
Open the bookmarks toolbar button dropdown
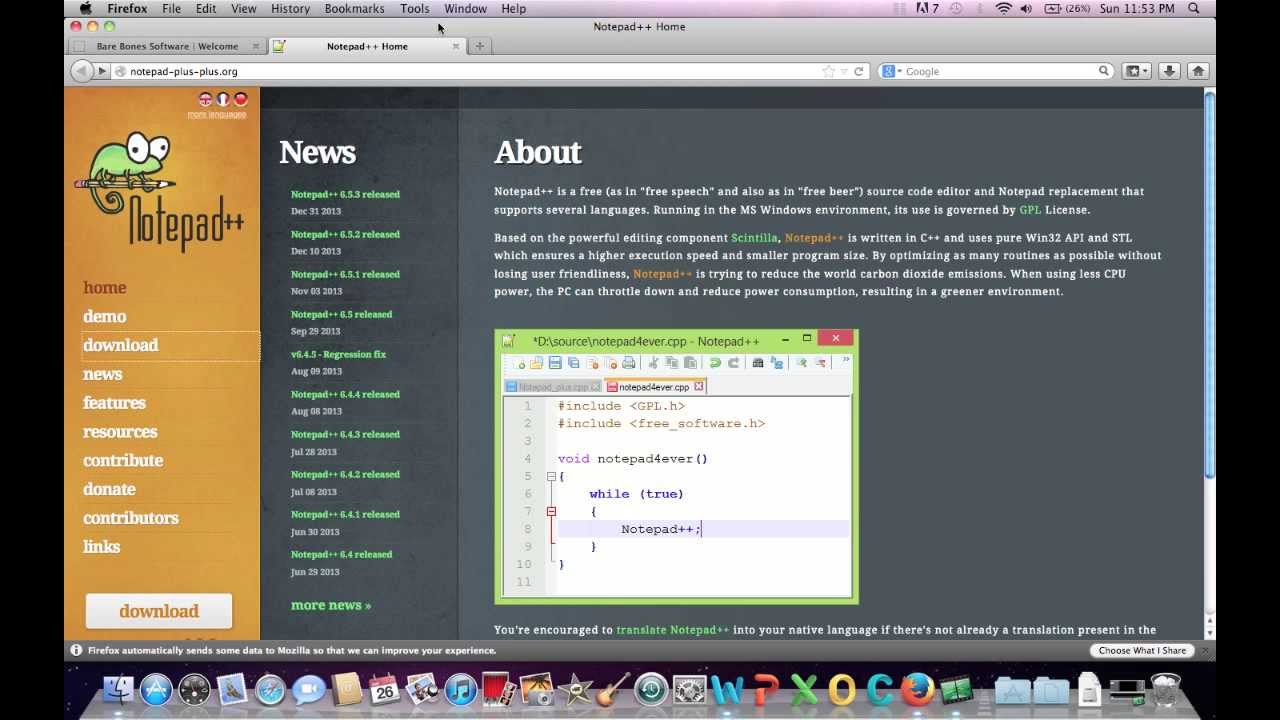coord(1136,71)
